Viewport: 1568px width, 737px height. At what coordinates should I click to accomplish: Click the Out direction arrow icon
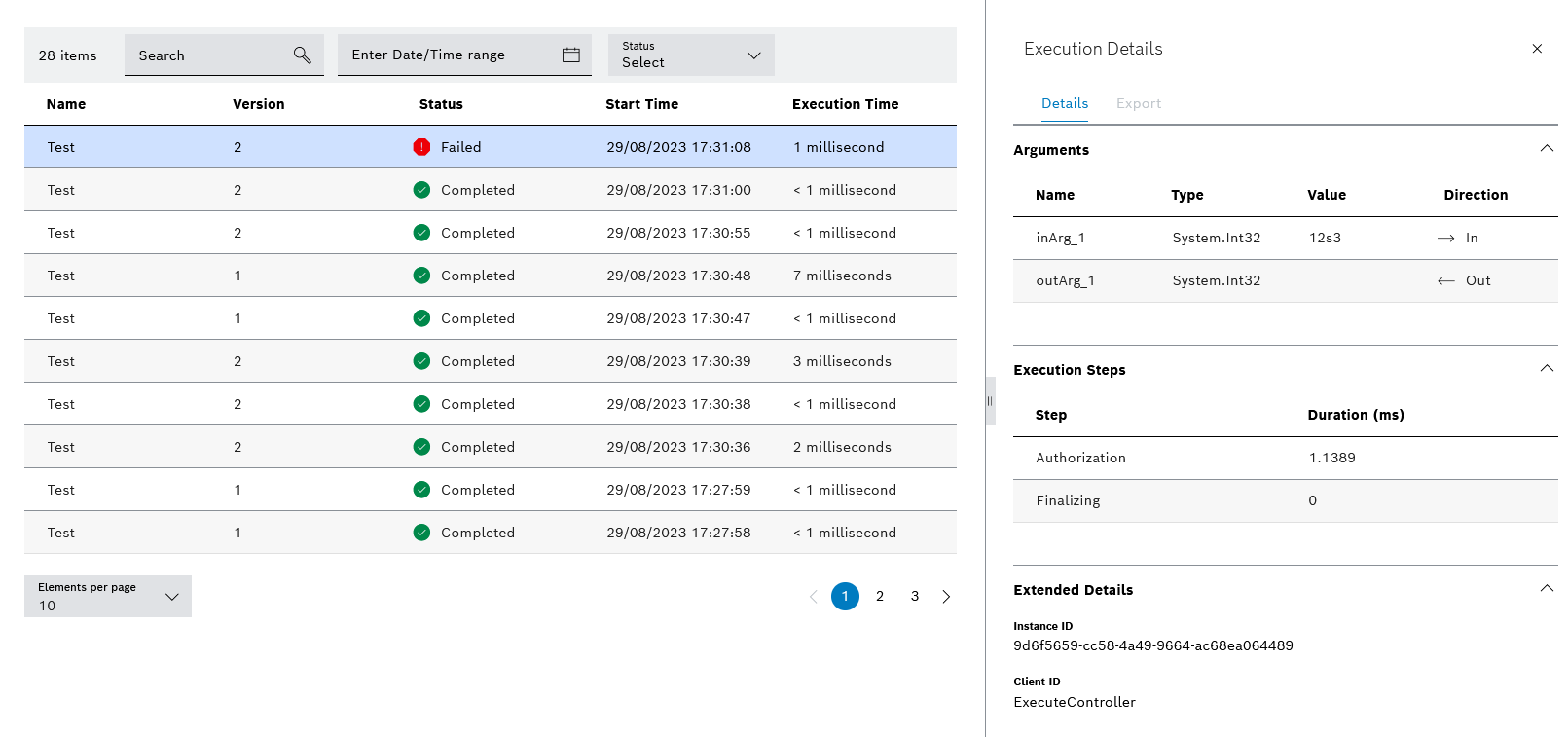(1446, 281)
